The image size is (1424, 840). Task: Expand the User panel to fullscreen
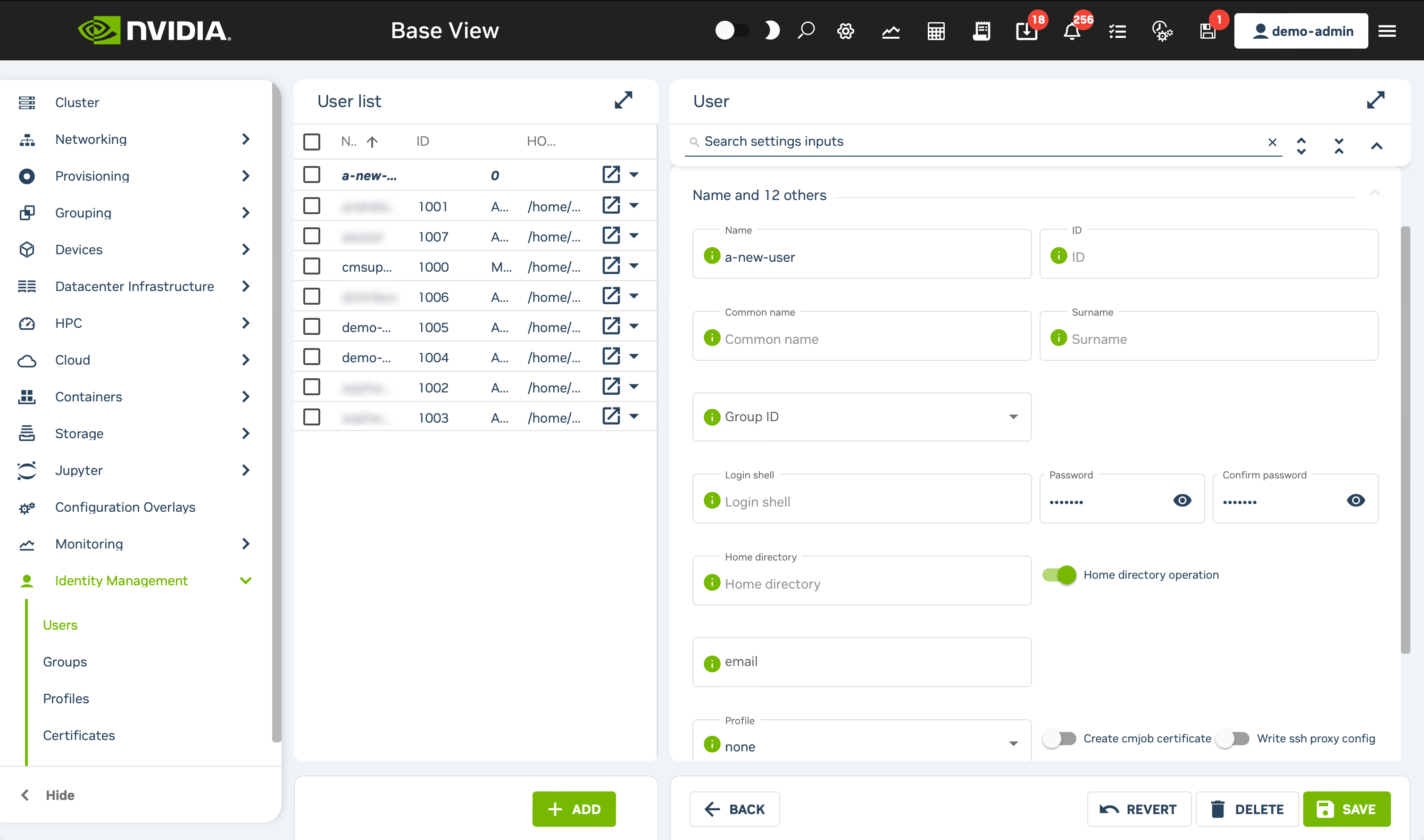1375,101
